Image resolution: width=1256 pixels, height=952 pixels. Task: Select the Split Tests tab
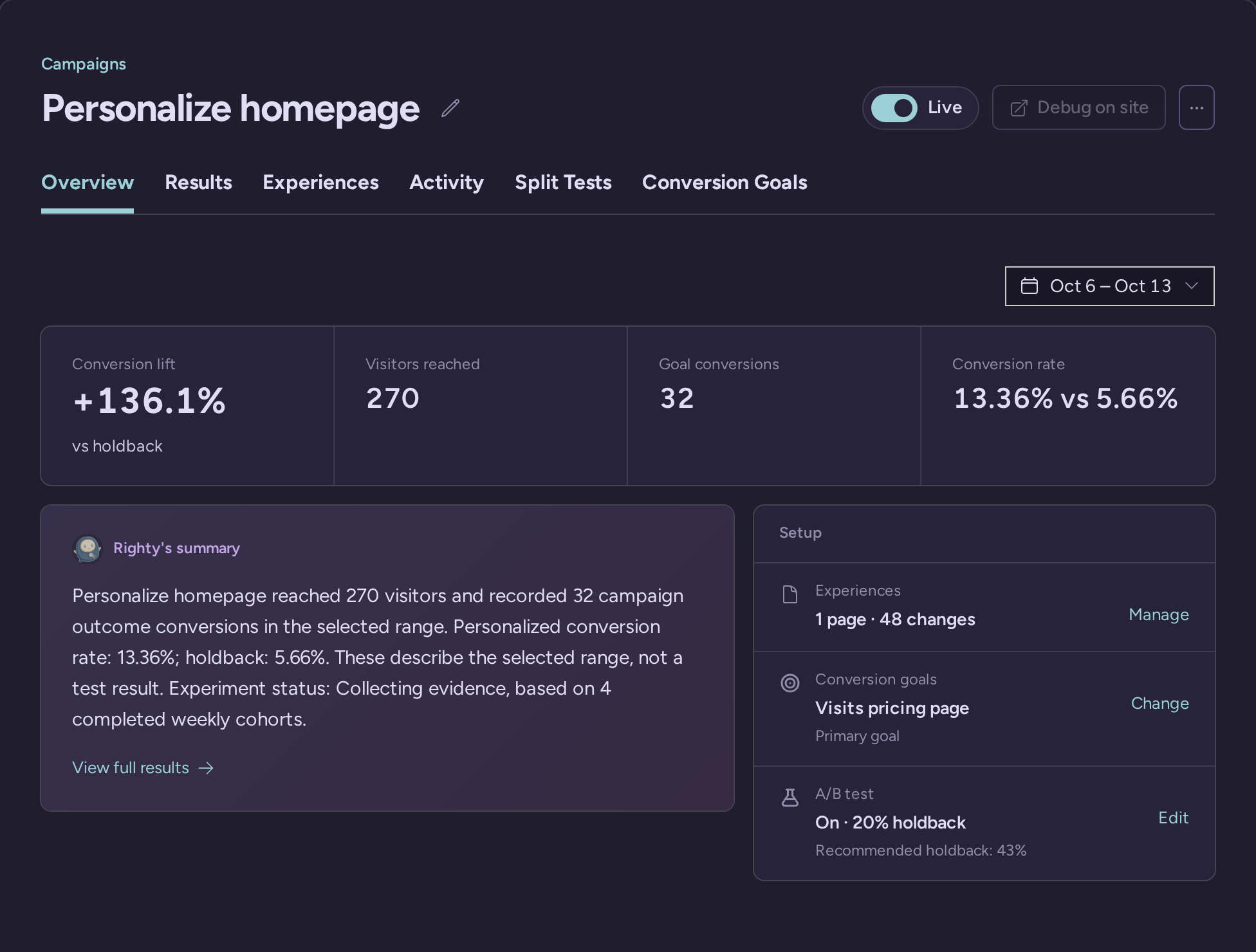click(563, 183)
